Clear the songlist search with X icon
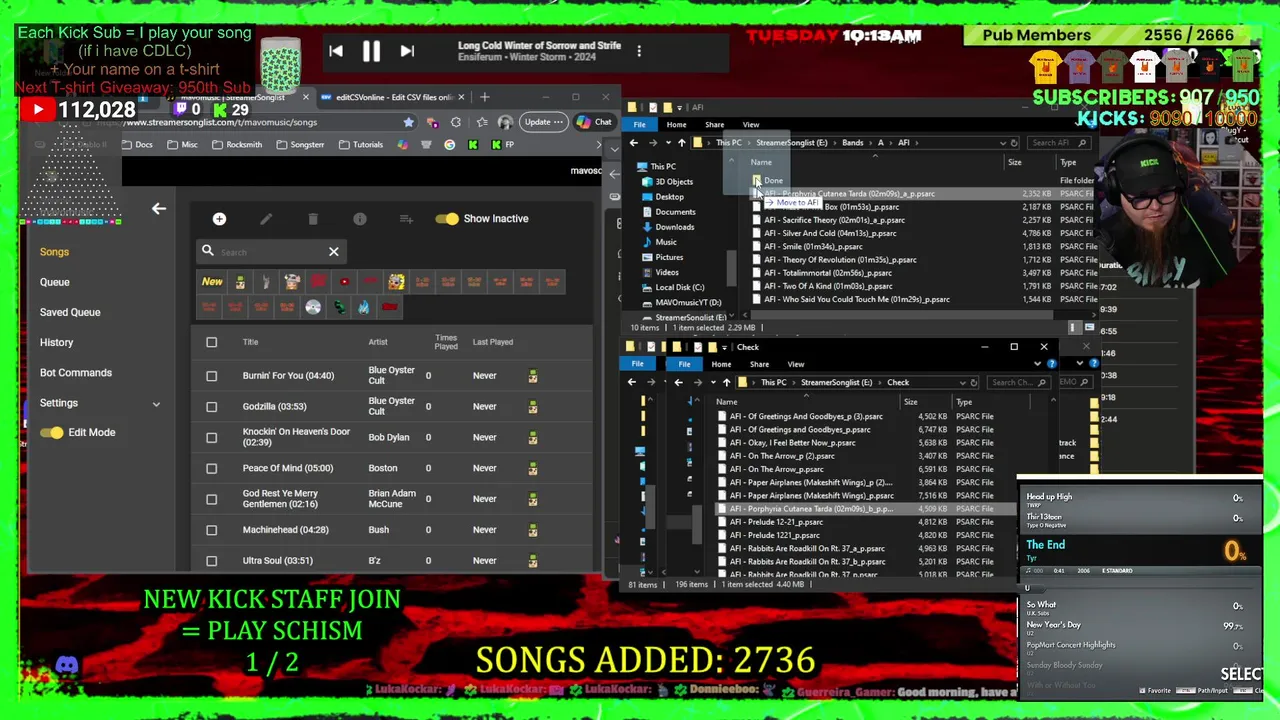Viewport: 1280px width, 720px height. coord(334,252)
